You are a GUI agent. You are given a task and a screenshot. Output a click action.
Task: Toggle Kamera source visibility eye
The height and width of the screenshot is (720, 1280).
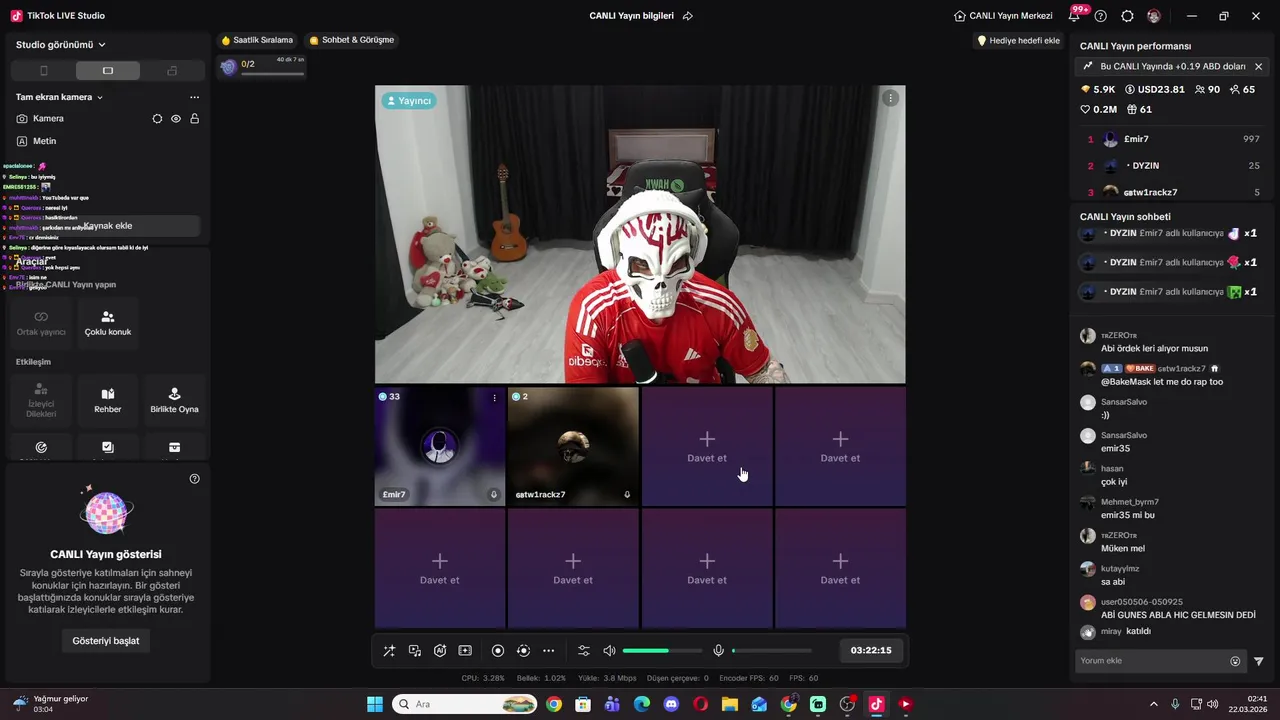click(x=176, y=119)
